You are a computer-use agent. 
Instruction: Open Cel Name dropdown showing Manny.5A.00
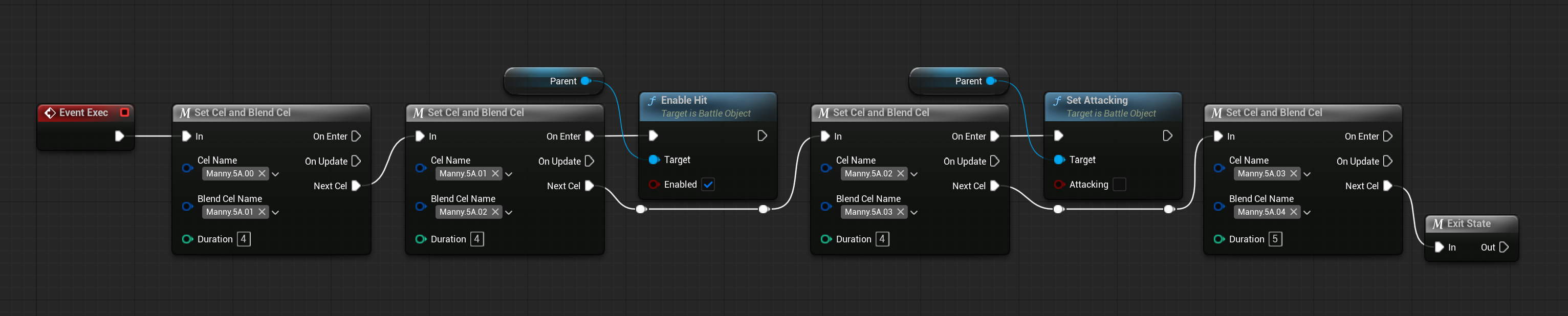tap(276, 174)
